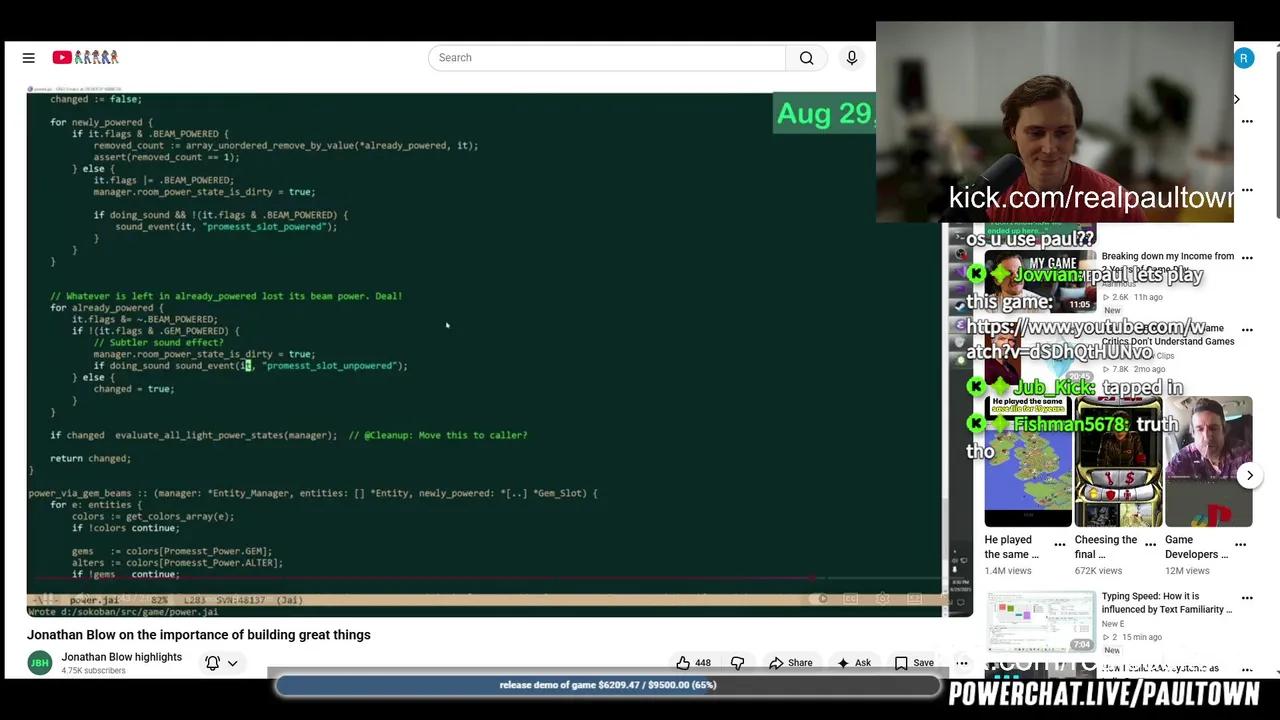Screen dimensions: 1280x720
Task: Click the 'power_via_gem_beams' function definition line
Action: pyautogui.click(x=313, y=493)
